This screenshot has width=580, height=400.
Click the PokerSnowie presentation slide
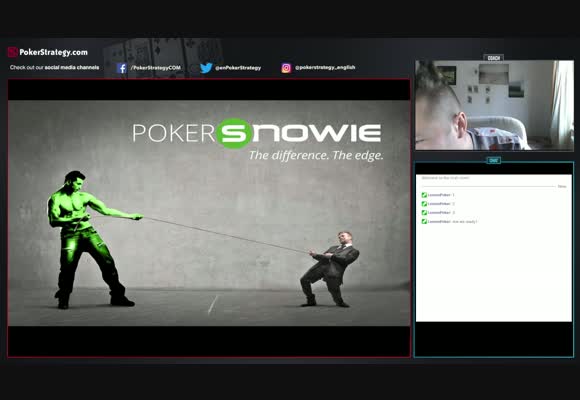(x=209, y=213)
